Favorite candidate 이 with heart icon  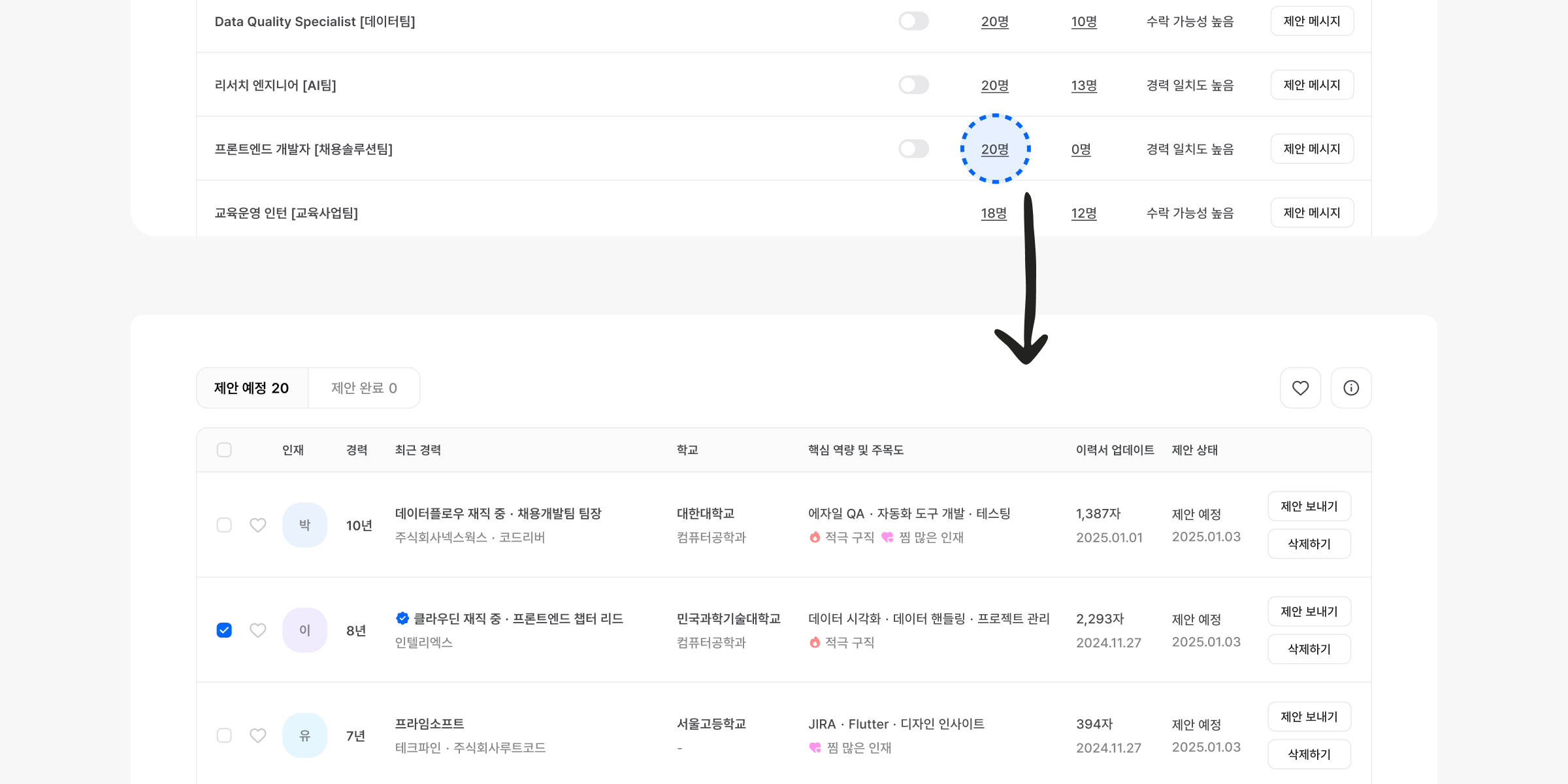pos(258,630)
